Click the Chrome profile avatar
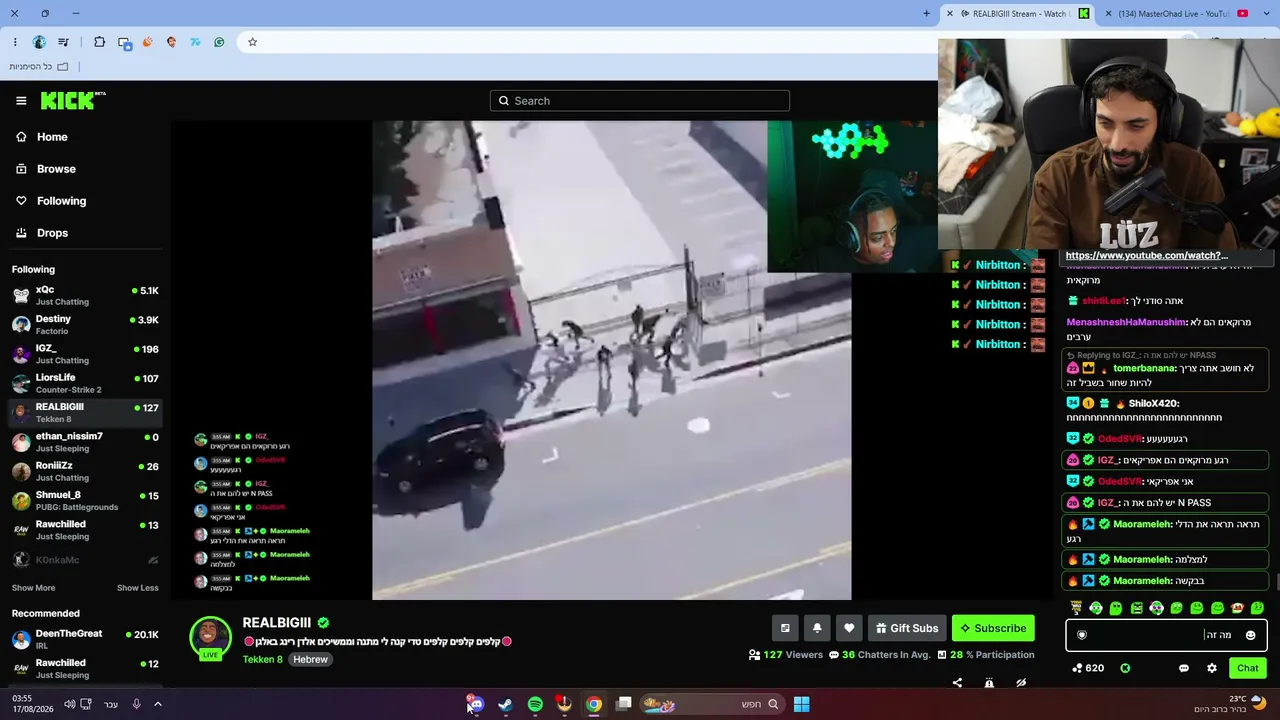The width and height of the screenshot is (1280, 720). [39, 42]
